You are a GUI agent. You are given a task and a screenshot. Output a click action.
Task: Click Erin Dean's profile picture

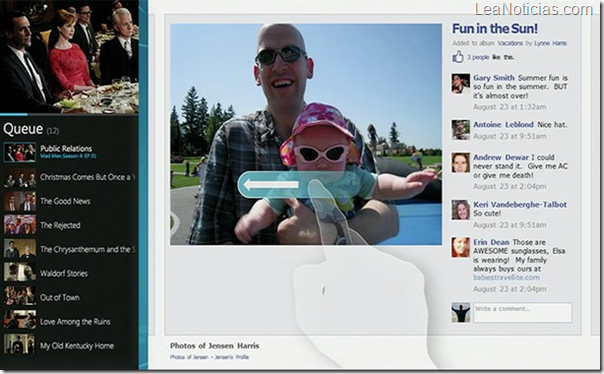(x=461, y=247)
